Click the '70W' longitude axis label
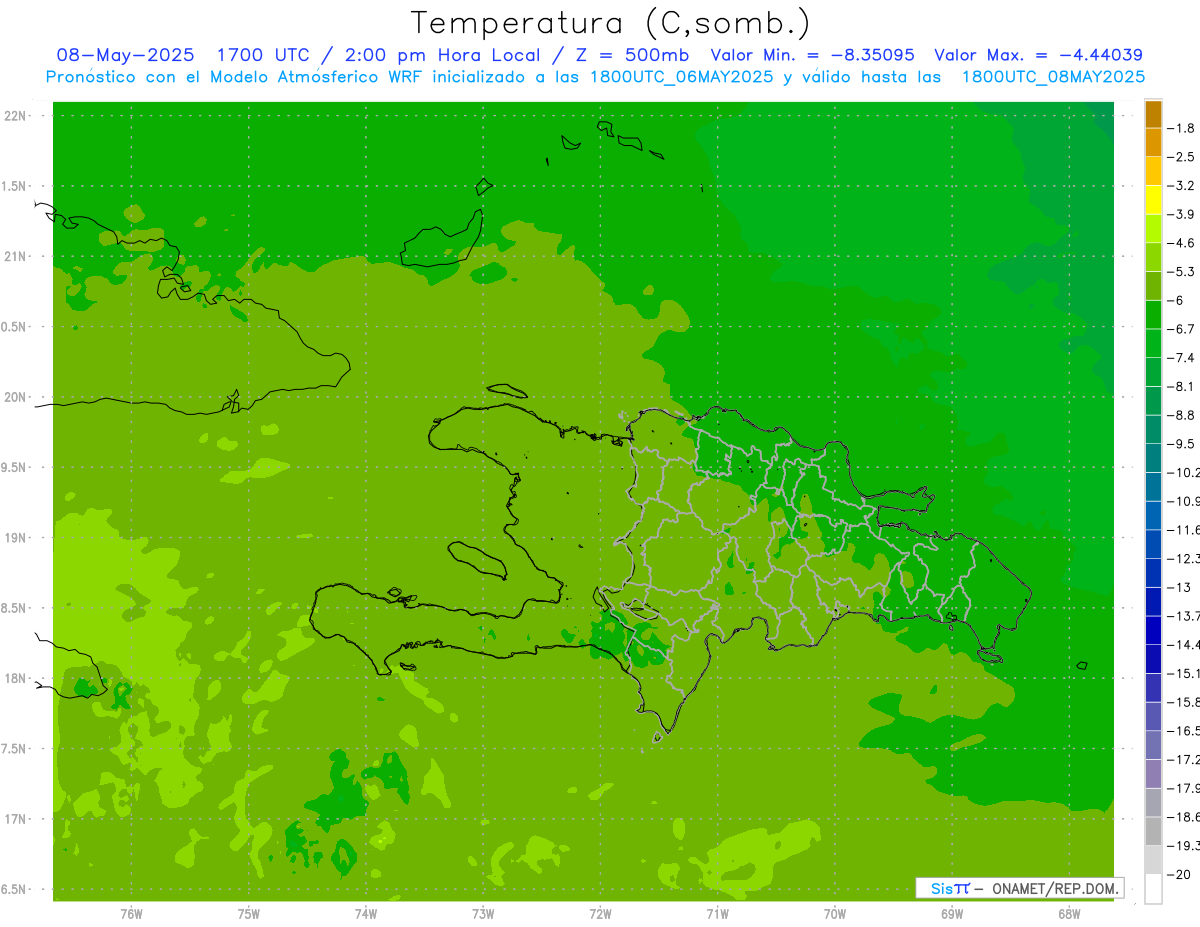This screenshot has height=927, width=1200. [x=835, y=913]
